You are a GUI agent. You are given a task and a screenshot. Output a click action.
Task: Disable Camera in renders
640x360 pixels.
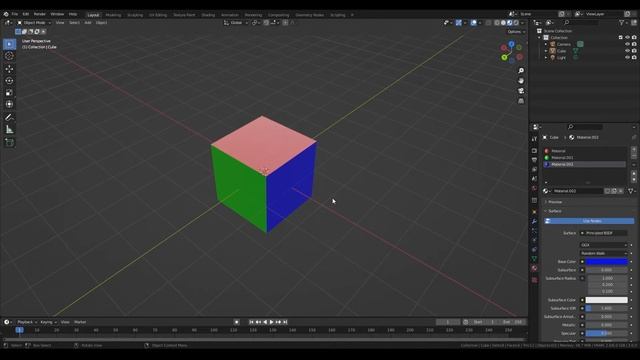point(634,44)
